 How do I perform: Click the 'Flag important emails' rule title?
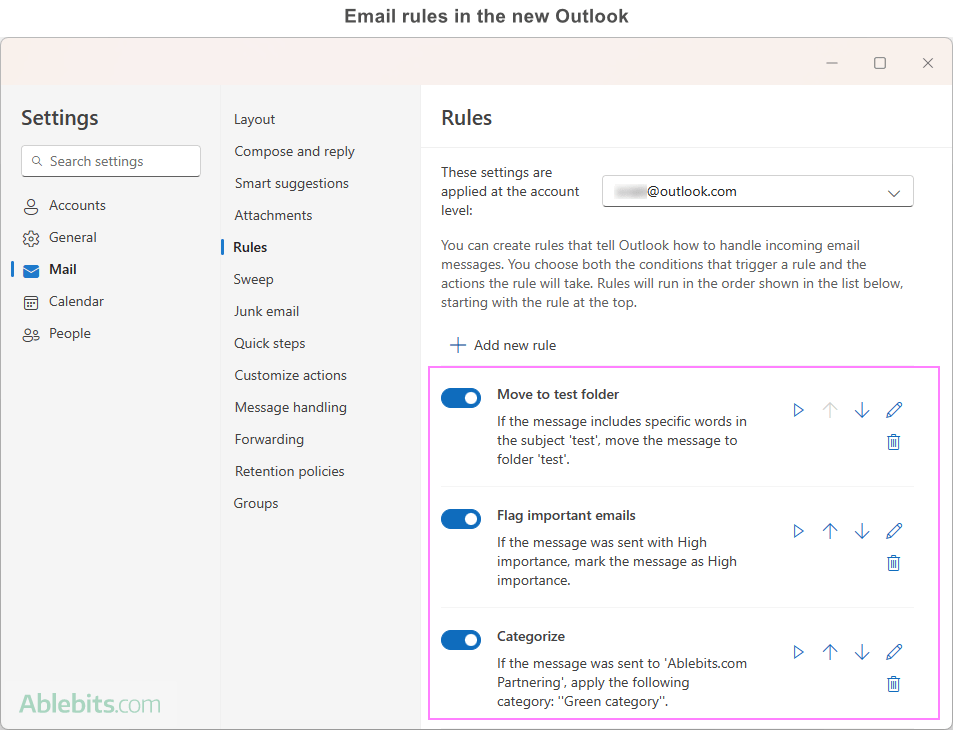(566, 515)
